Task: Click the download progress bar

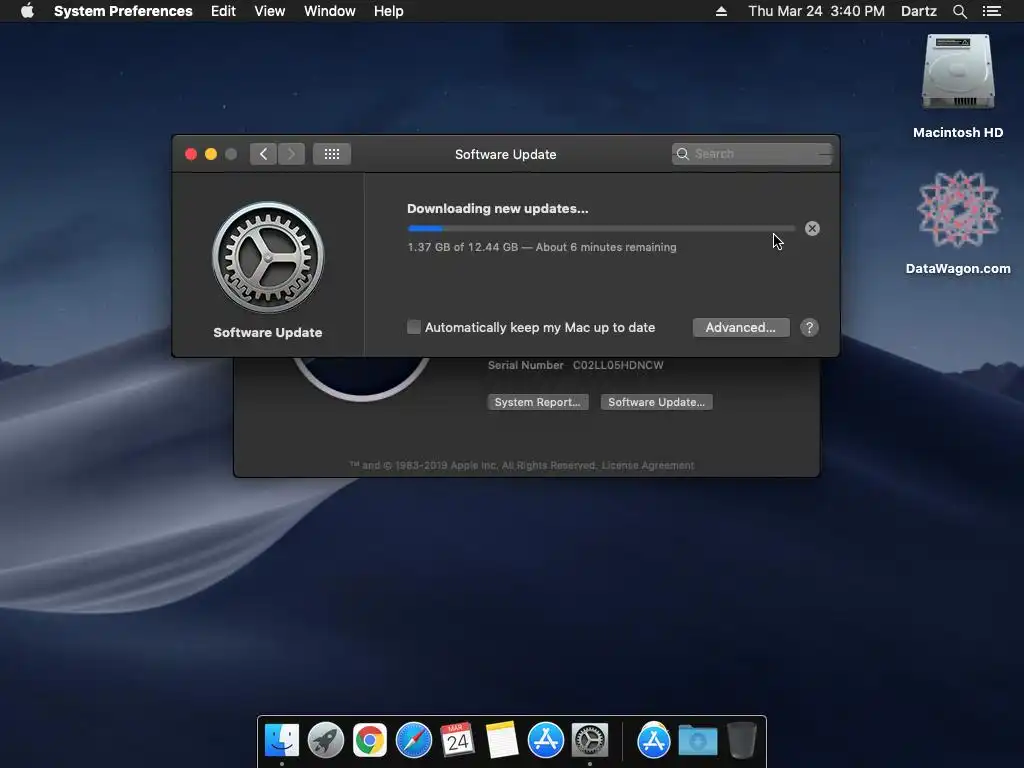Action: [601, 229]
